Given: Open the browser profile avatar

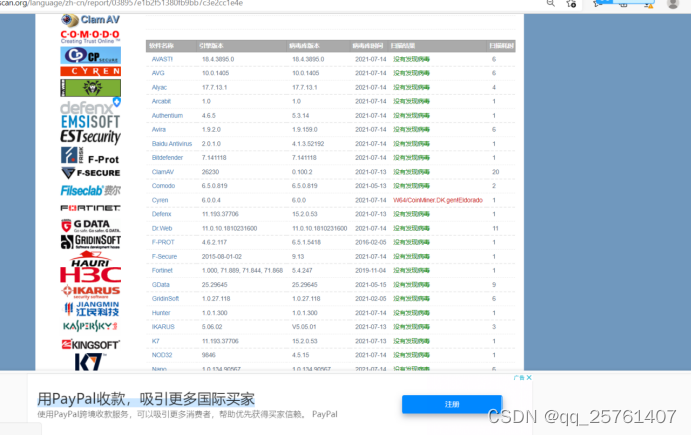Looking at the screenshot, I should pos(673,4).
